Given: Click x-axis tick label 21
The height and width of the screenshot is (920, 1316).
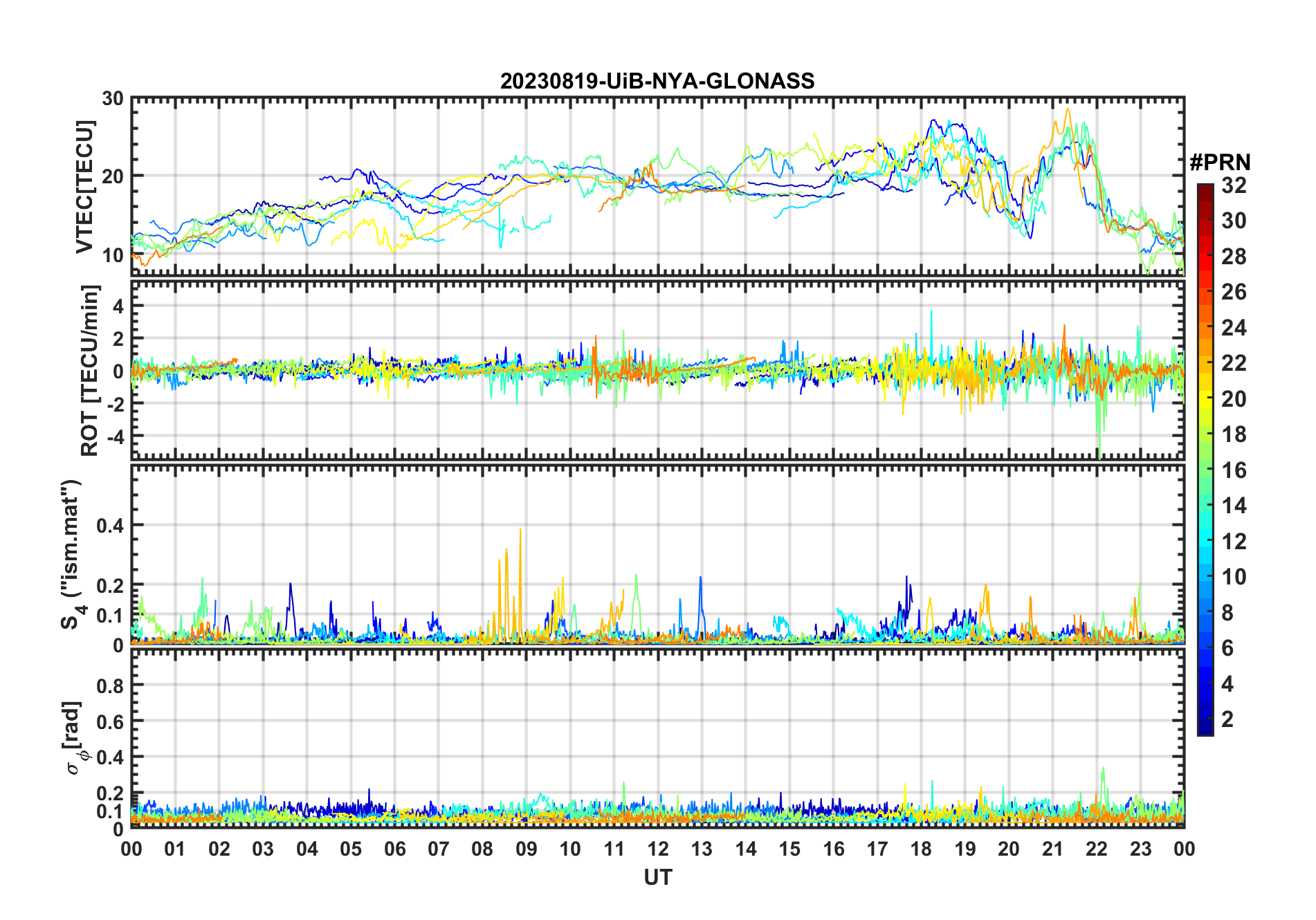Looking at the screenshot, I should click(1052, 849).
